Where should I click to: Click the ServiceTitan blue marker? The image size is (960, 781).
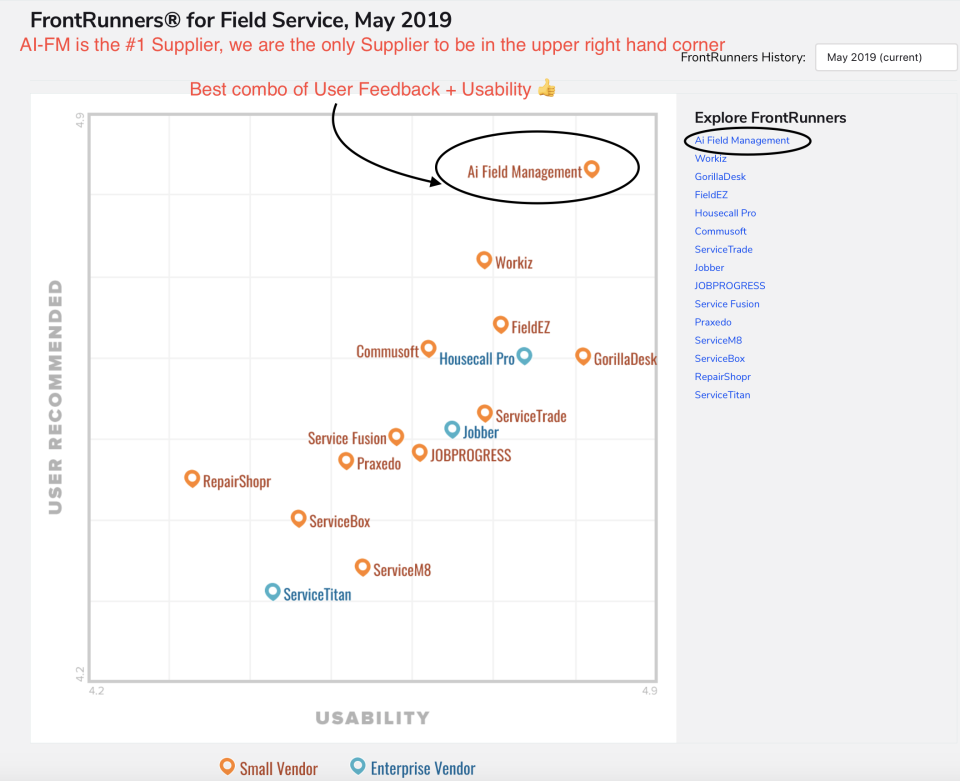272,591
